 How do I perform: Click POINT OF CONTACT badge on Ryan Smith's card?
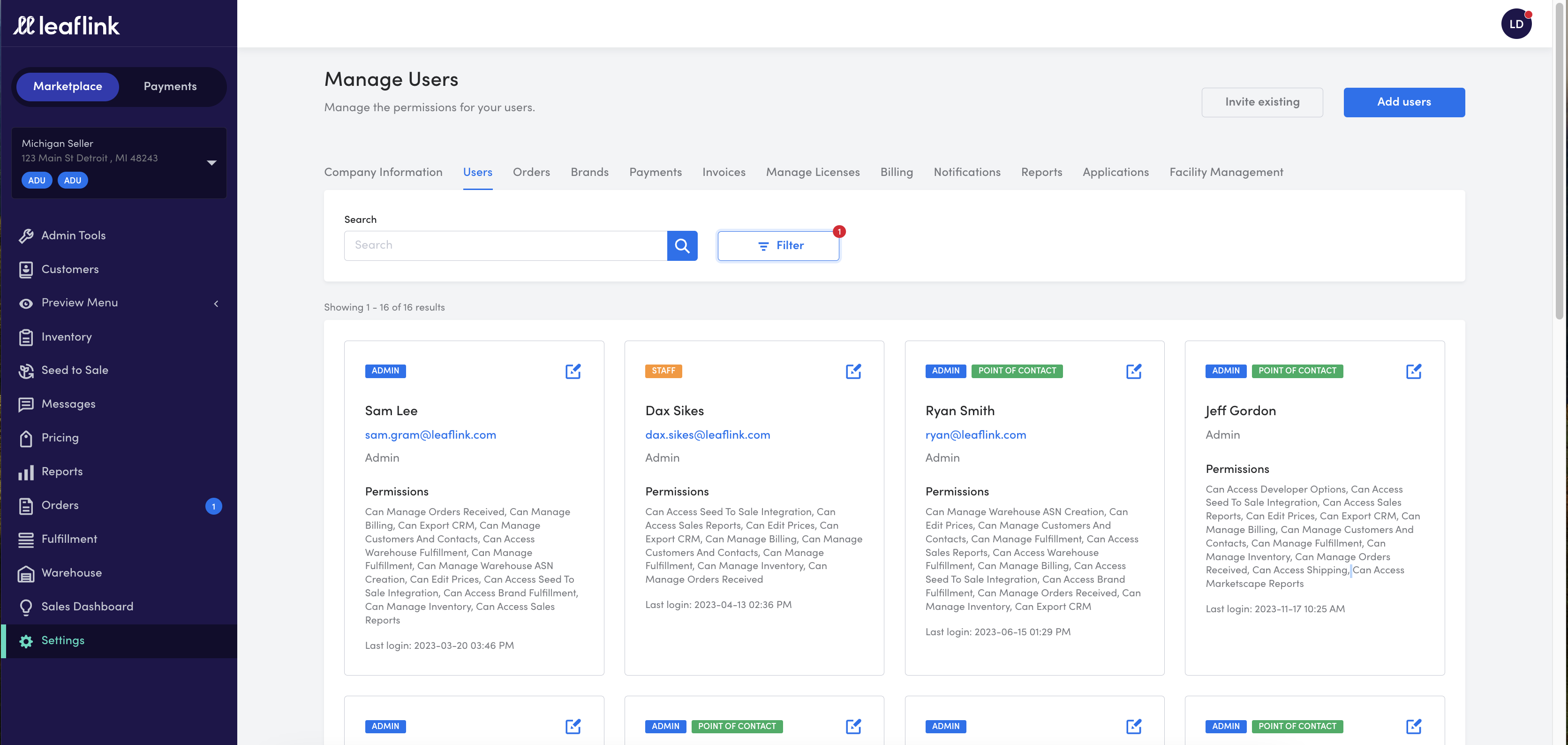click(x=1017, y=371)
